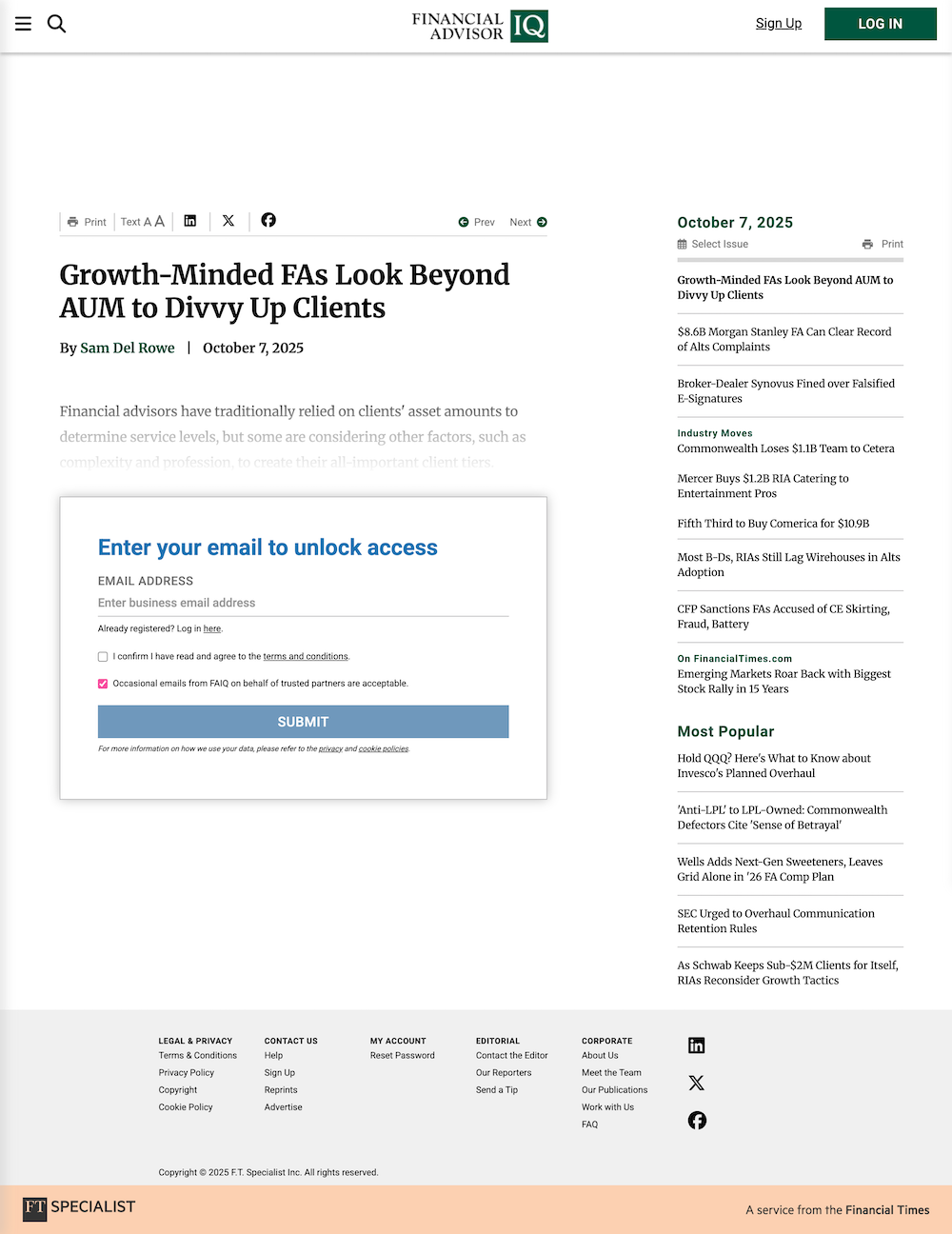Open the hamburger navigation menu

(23, 24)
